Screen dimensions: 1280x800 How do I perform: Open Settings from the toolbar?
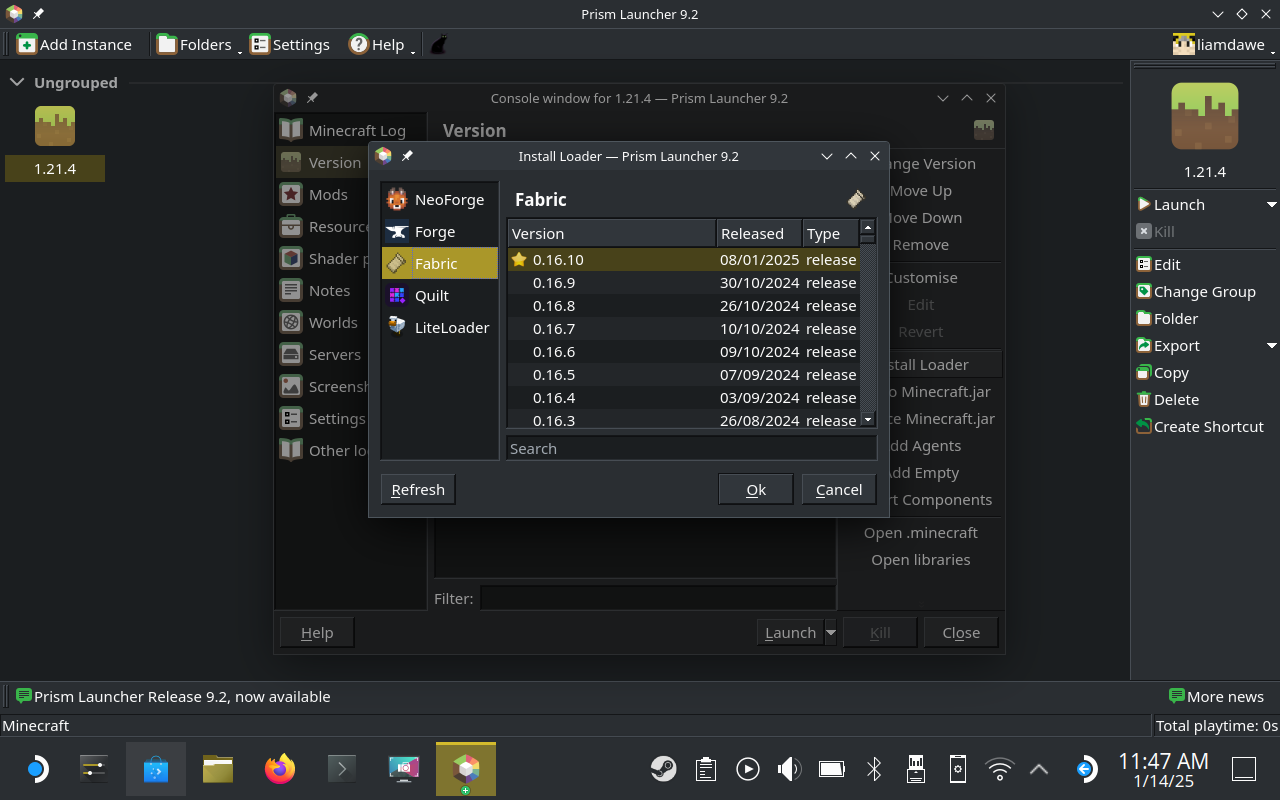tap(290, 45)
